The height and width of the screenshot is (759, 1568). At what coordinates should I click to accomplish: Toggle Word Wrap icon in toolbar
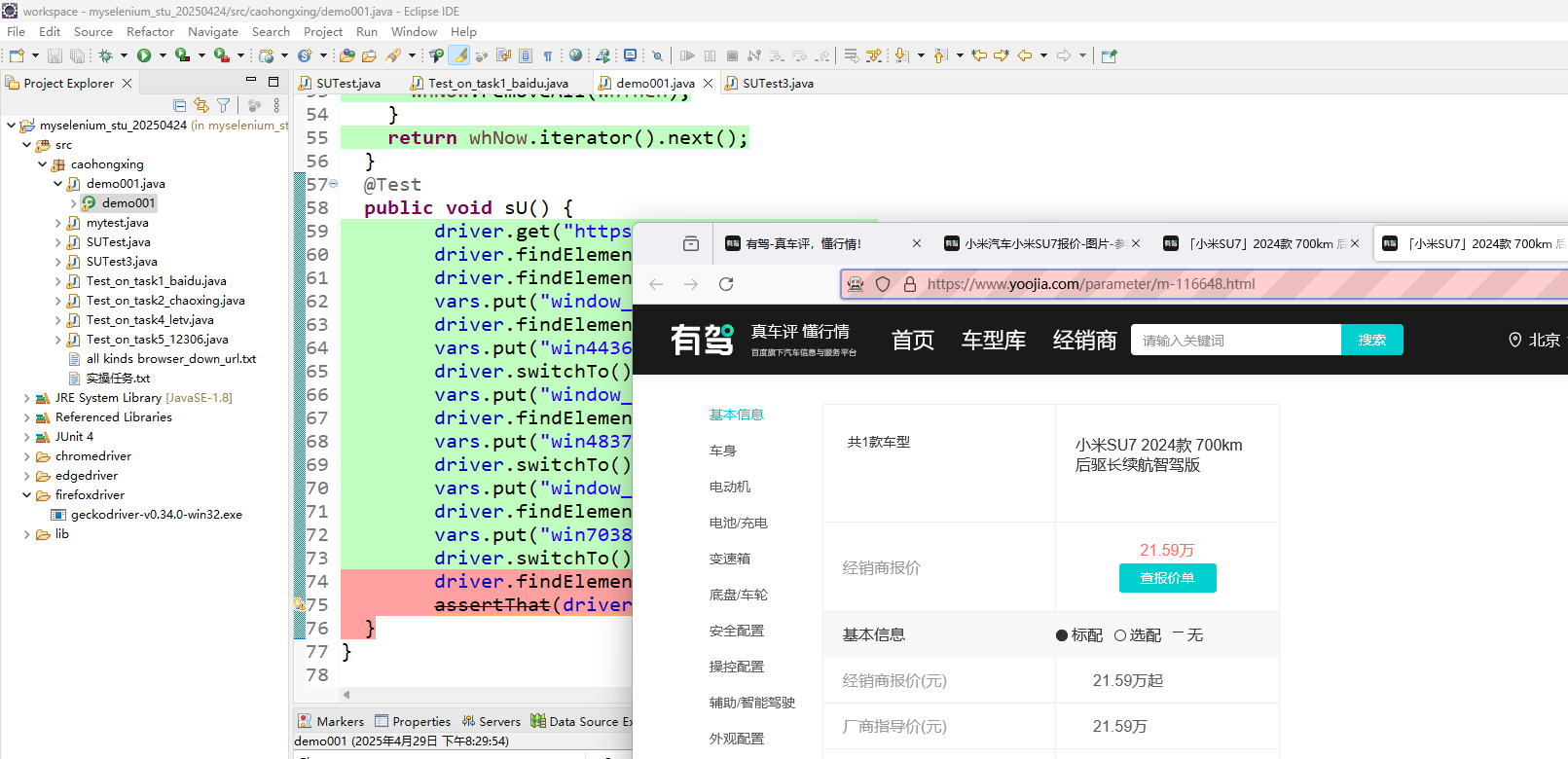pyautogui.click(x=503, y=55)
